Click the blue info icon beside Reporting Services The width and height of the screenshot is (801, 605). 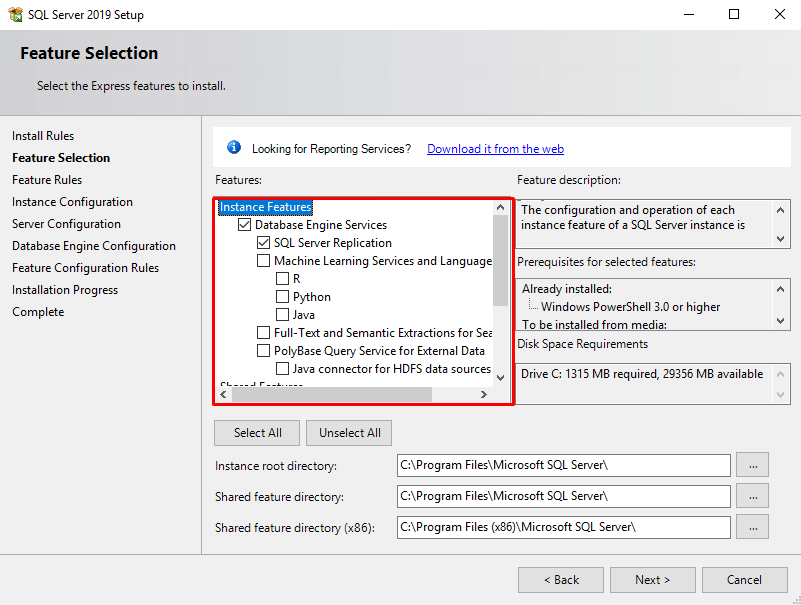(x=233, y=148)
